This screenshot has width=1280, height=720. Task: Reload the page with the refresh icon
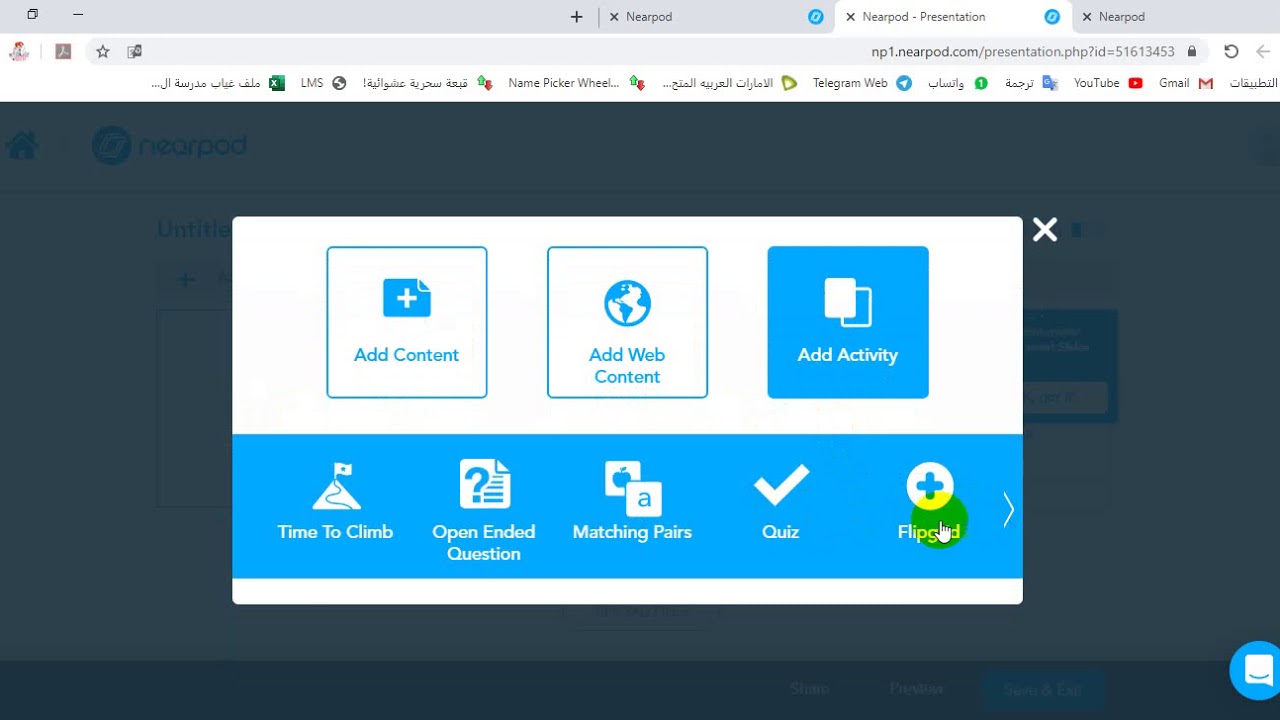tap(1231, 51)
